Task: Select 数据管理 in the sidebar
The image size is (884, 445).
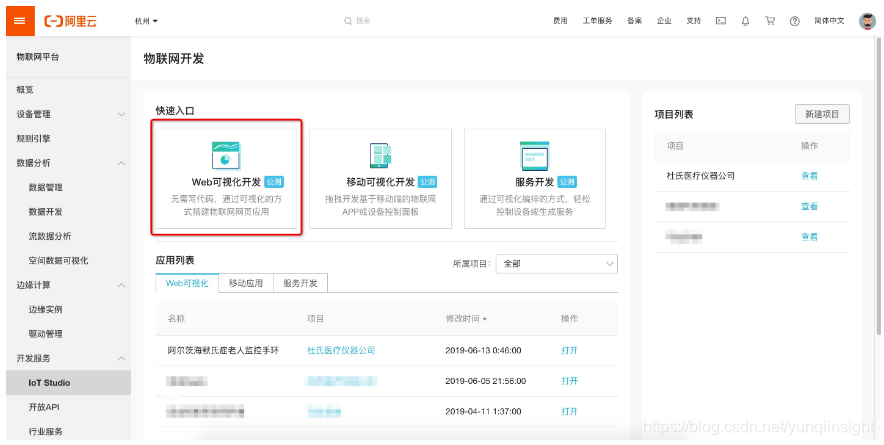Action: 46,187
